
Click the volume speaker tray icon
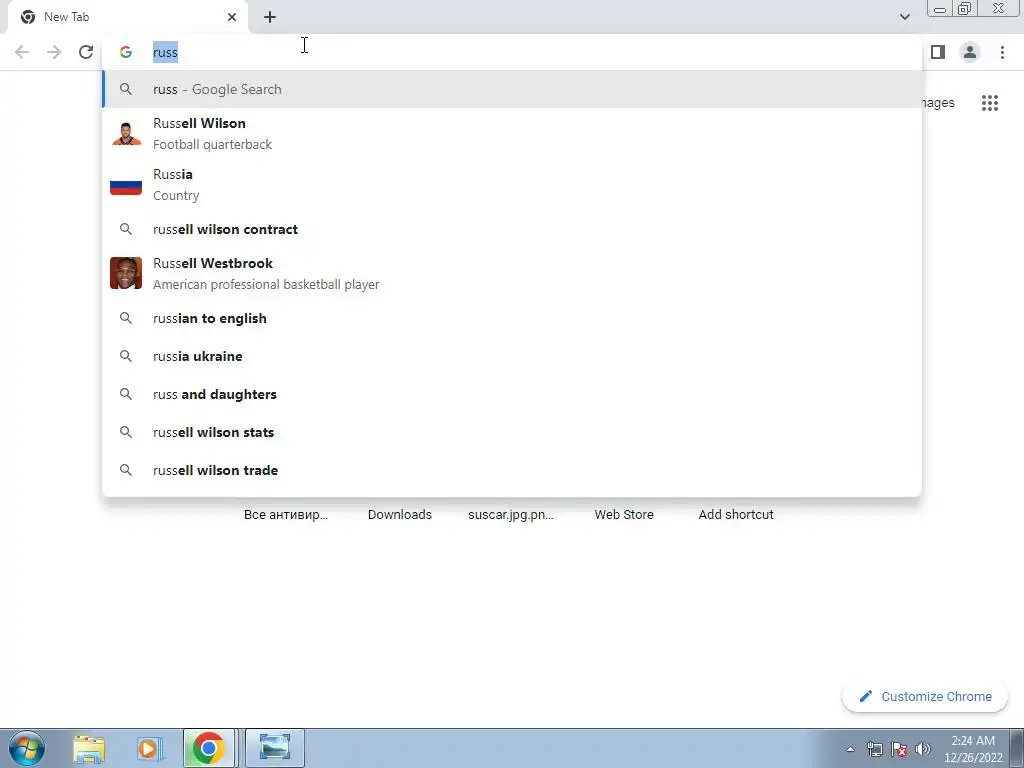[x=923, y=749]
